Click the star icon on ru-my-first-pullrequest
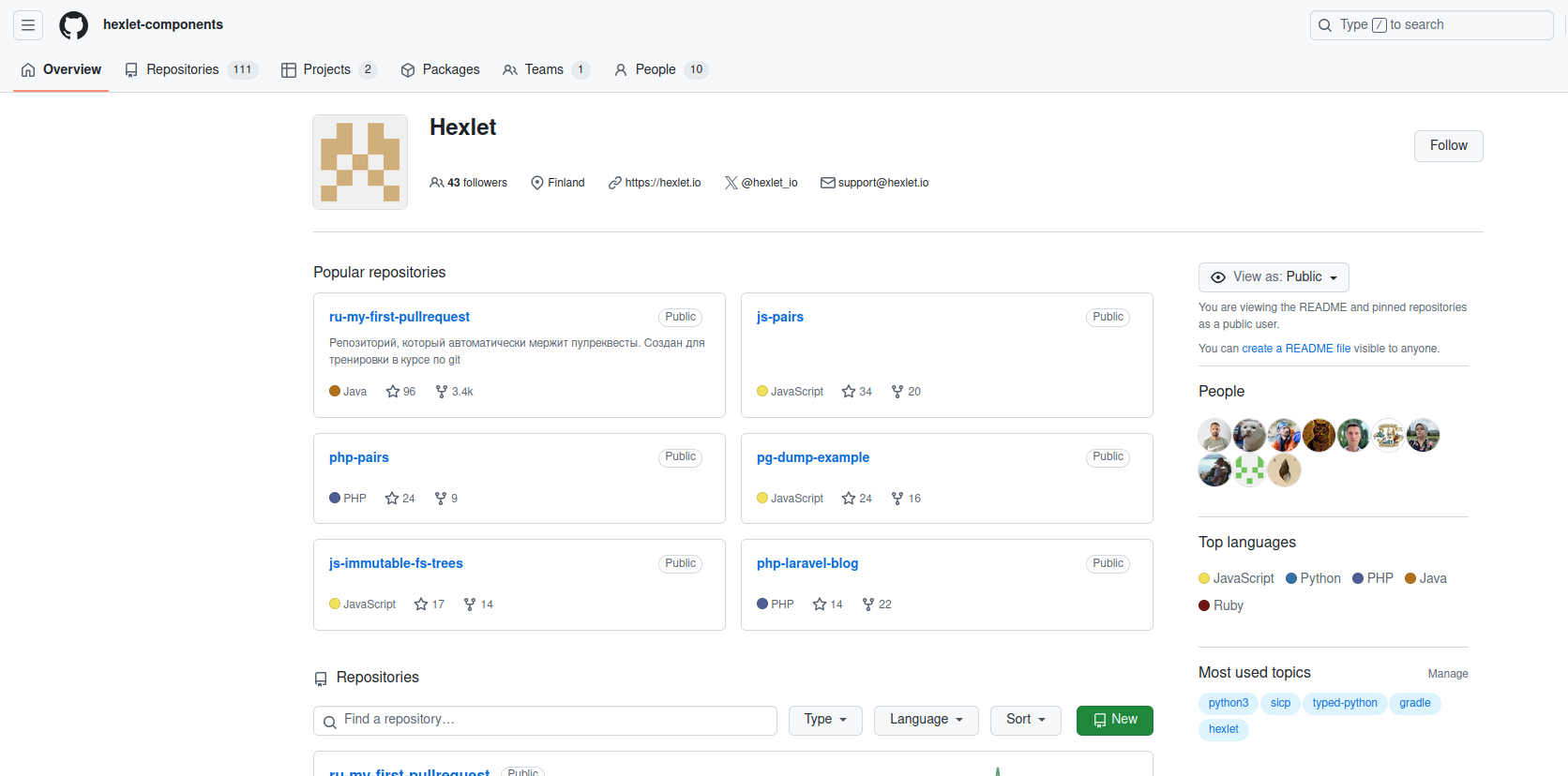The height and width of the screenshot is (776, 1568). (x=393, y=392)
